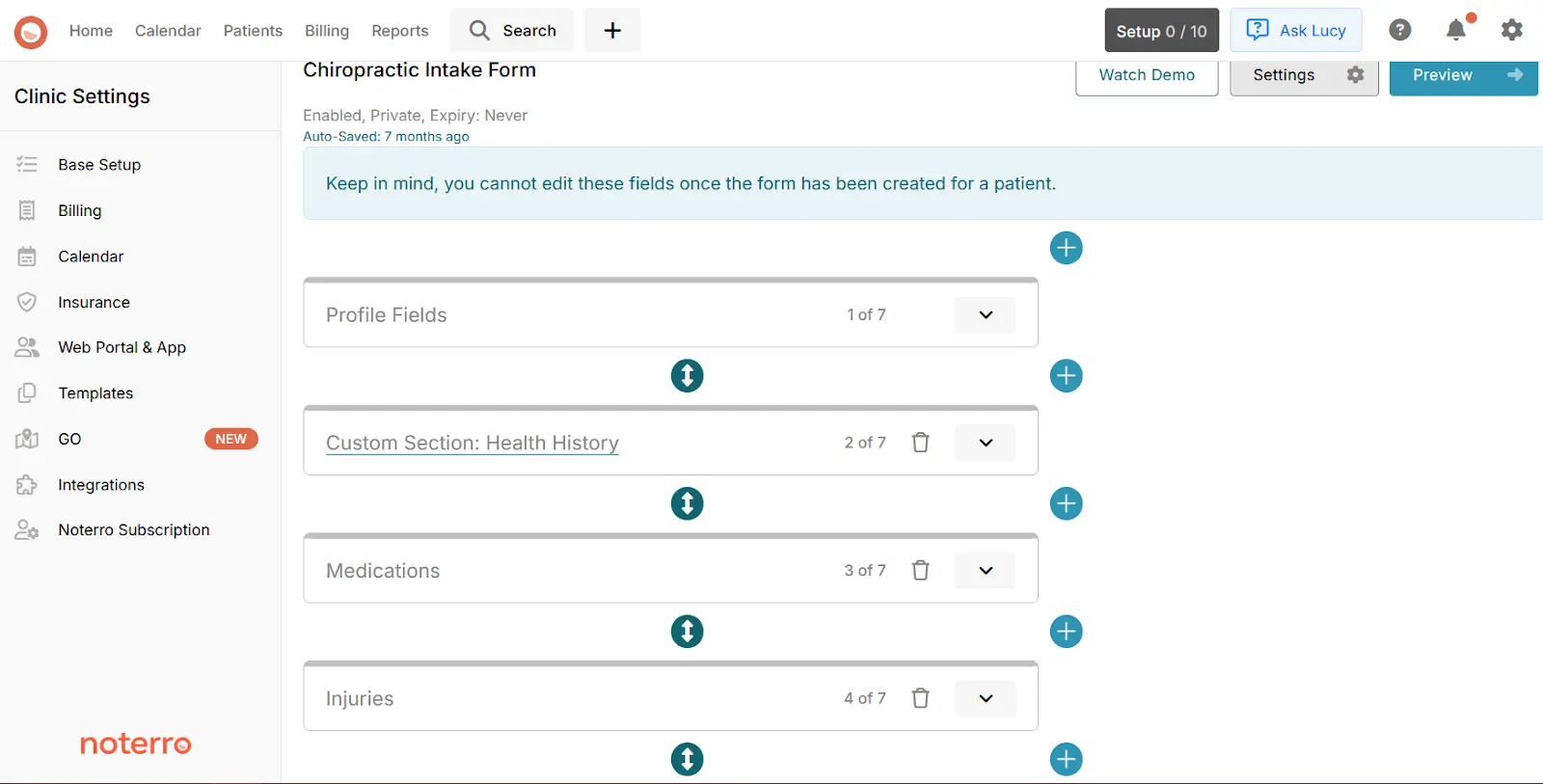
Task: Click Integrations puzzle icon
Action: pyautogui.click(x=27, y=485)
